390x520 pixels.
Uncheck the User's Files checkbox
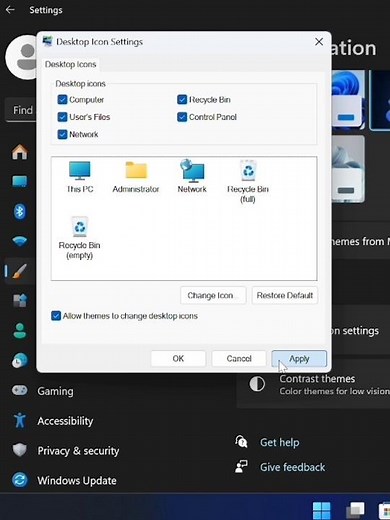(62, 117)
